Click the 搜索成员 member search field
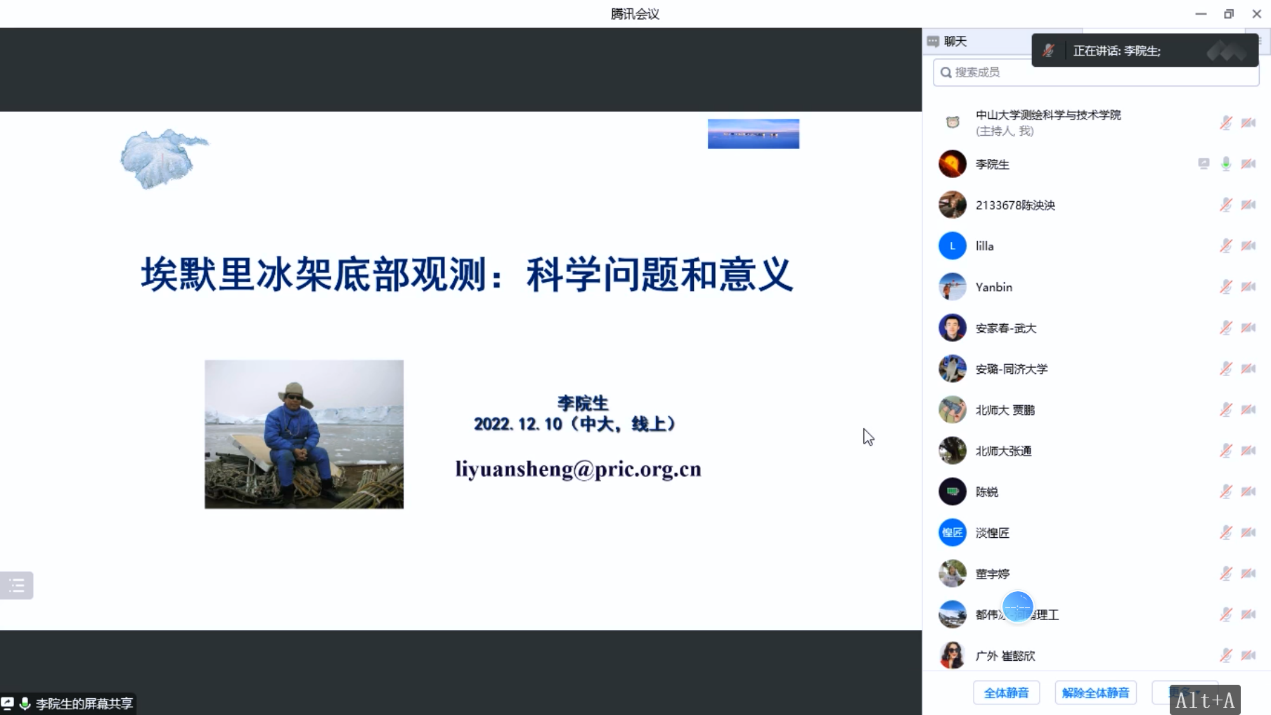The image size is (1271, 715). click(1095, 72)
